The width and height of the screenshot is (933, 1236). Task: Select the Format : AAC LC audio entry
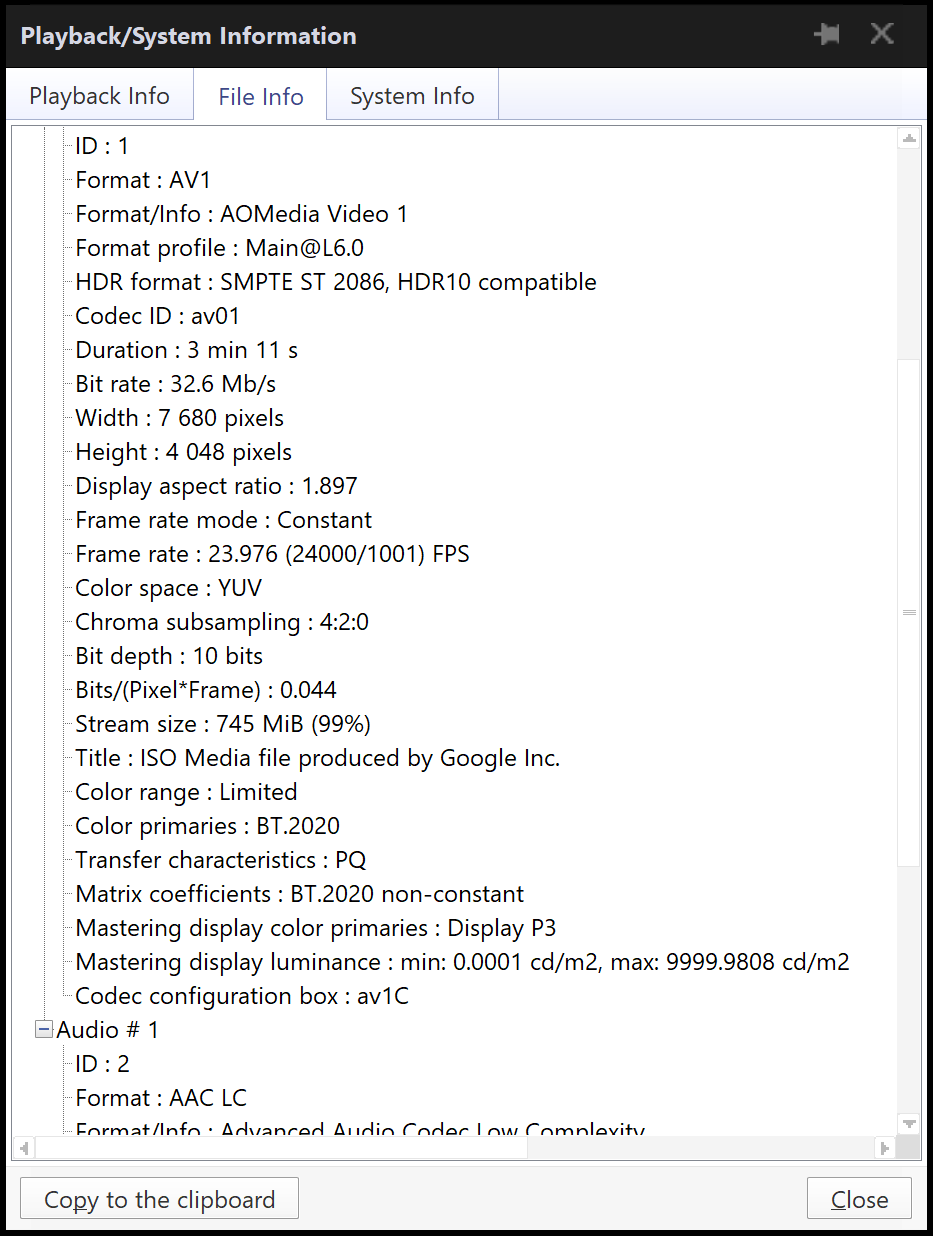(x=161, y=1098)
